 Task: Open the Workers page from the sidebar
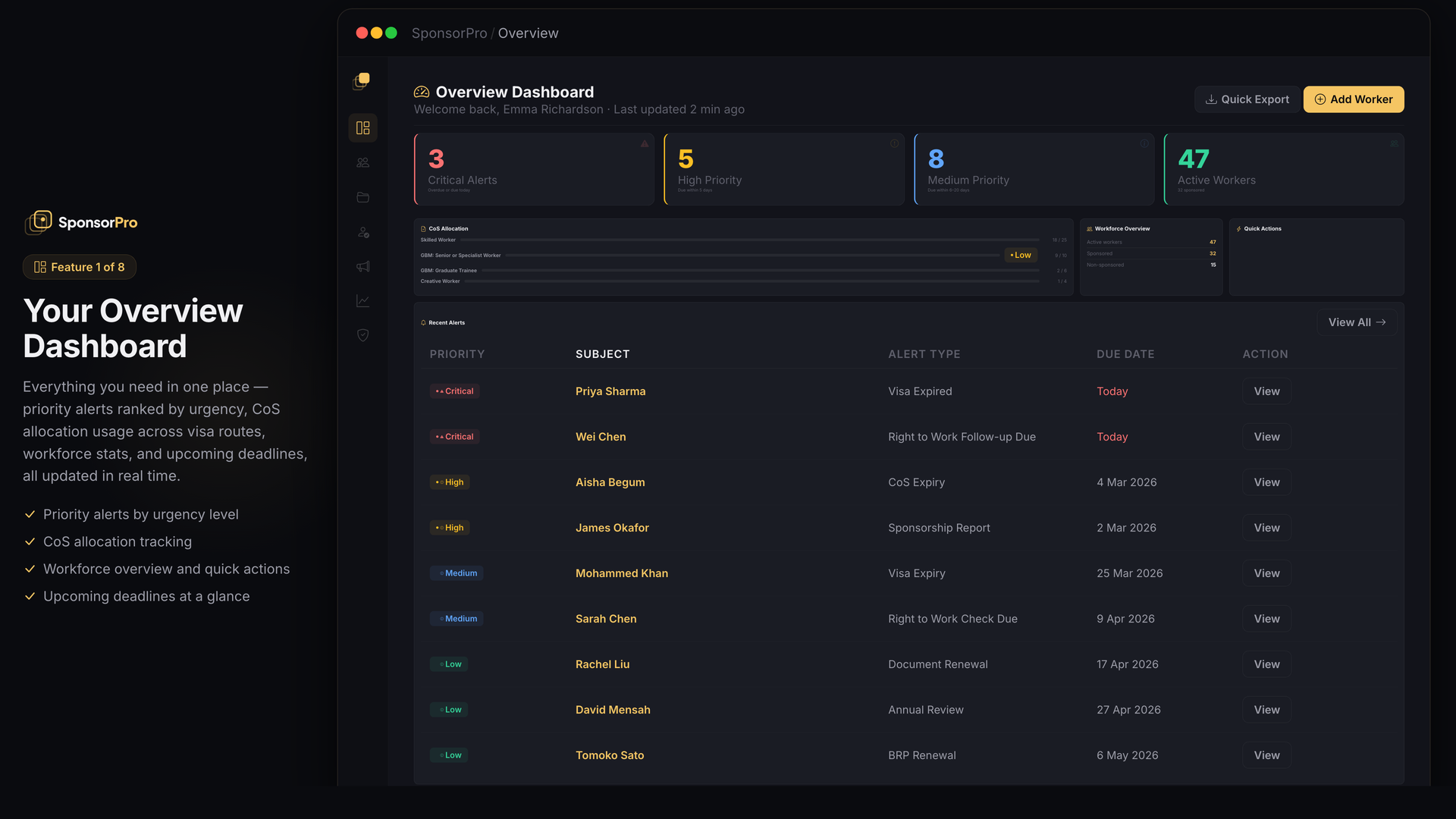(x=362, y=162)
